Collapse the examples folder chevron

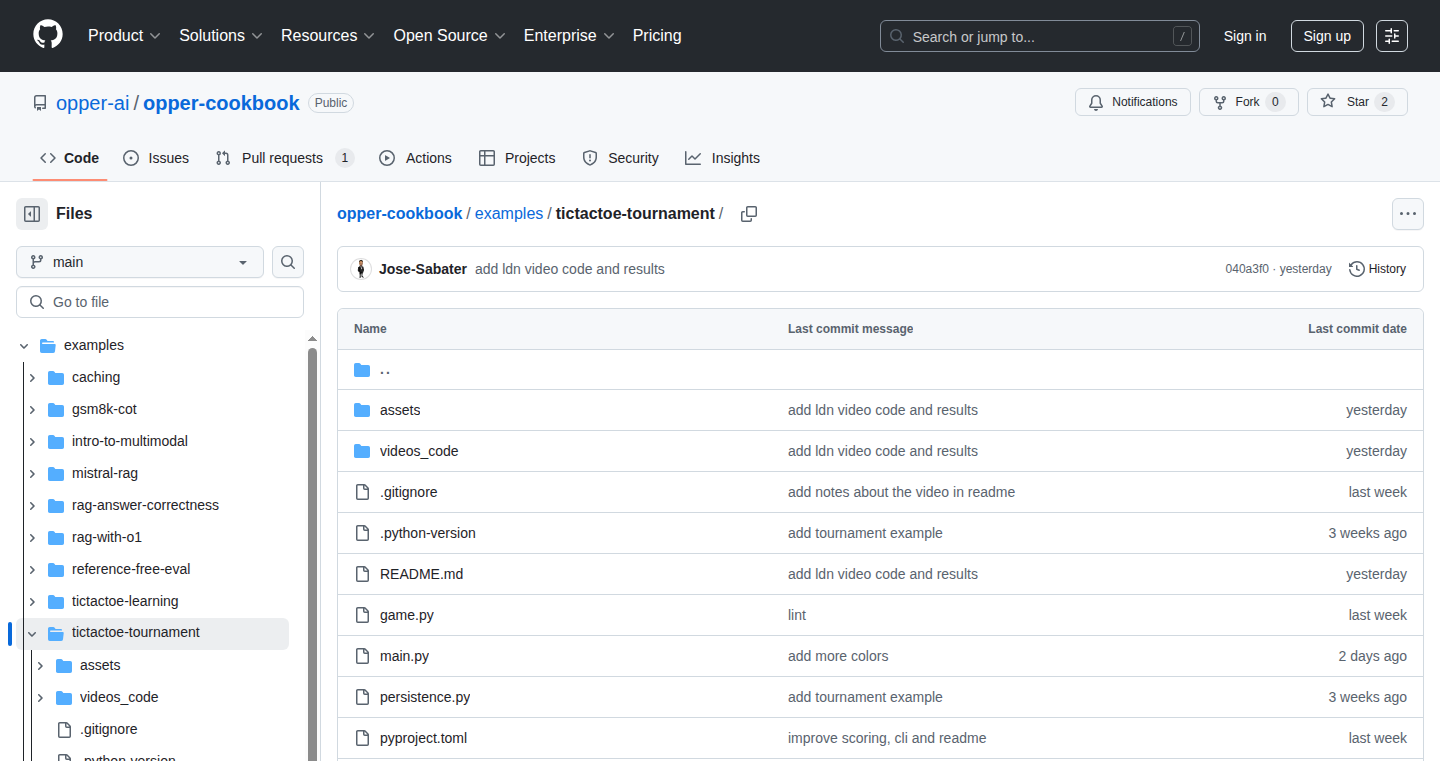pos(24,345)
